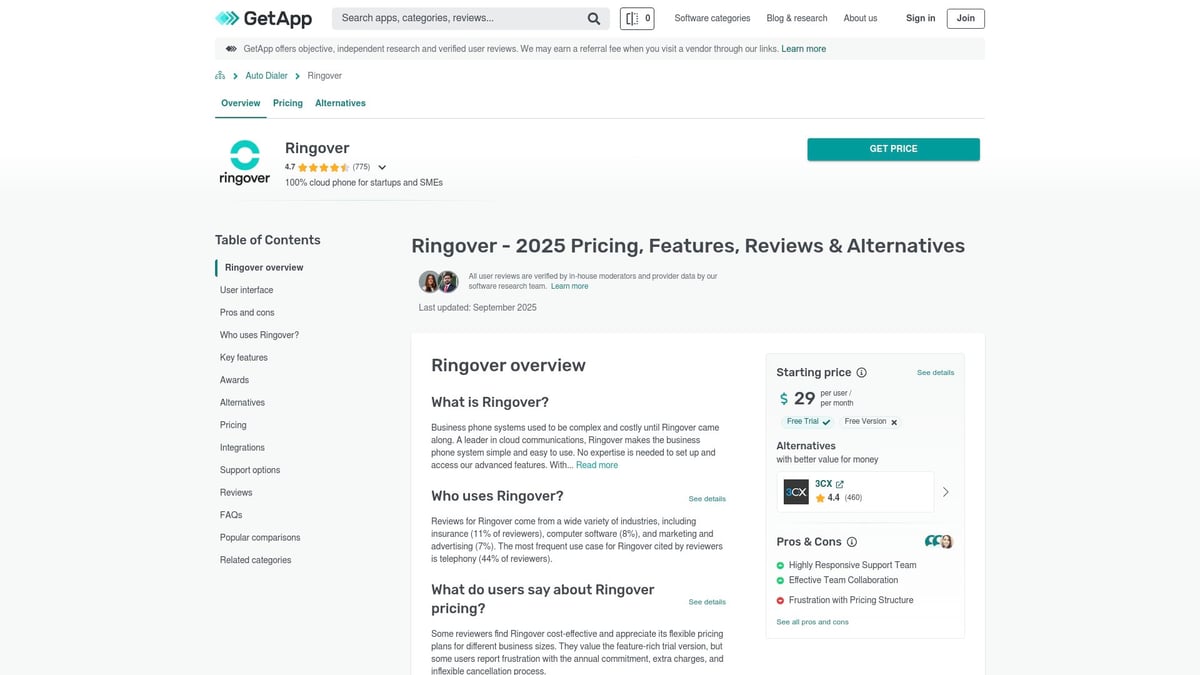1200x675 pixels.
Task: Click the Starting price info icon
Action: (862, 373)
